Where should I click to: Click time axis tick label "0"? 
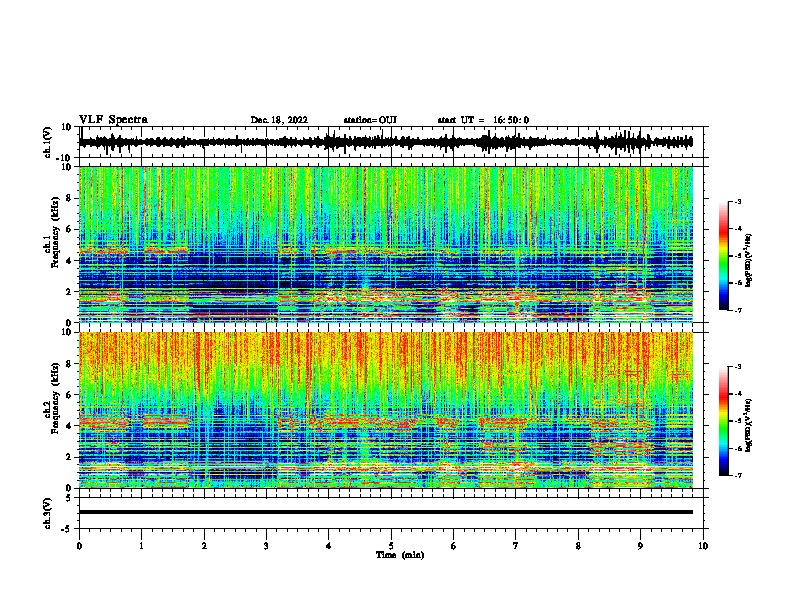79,546
